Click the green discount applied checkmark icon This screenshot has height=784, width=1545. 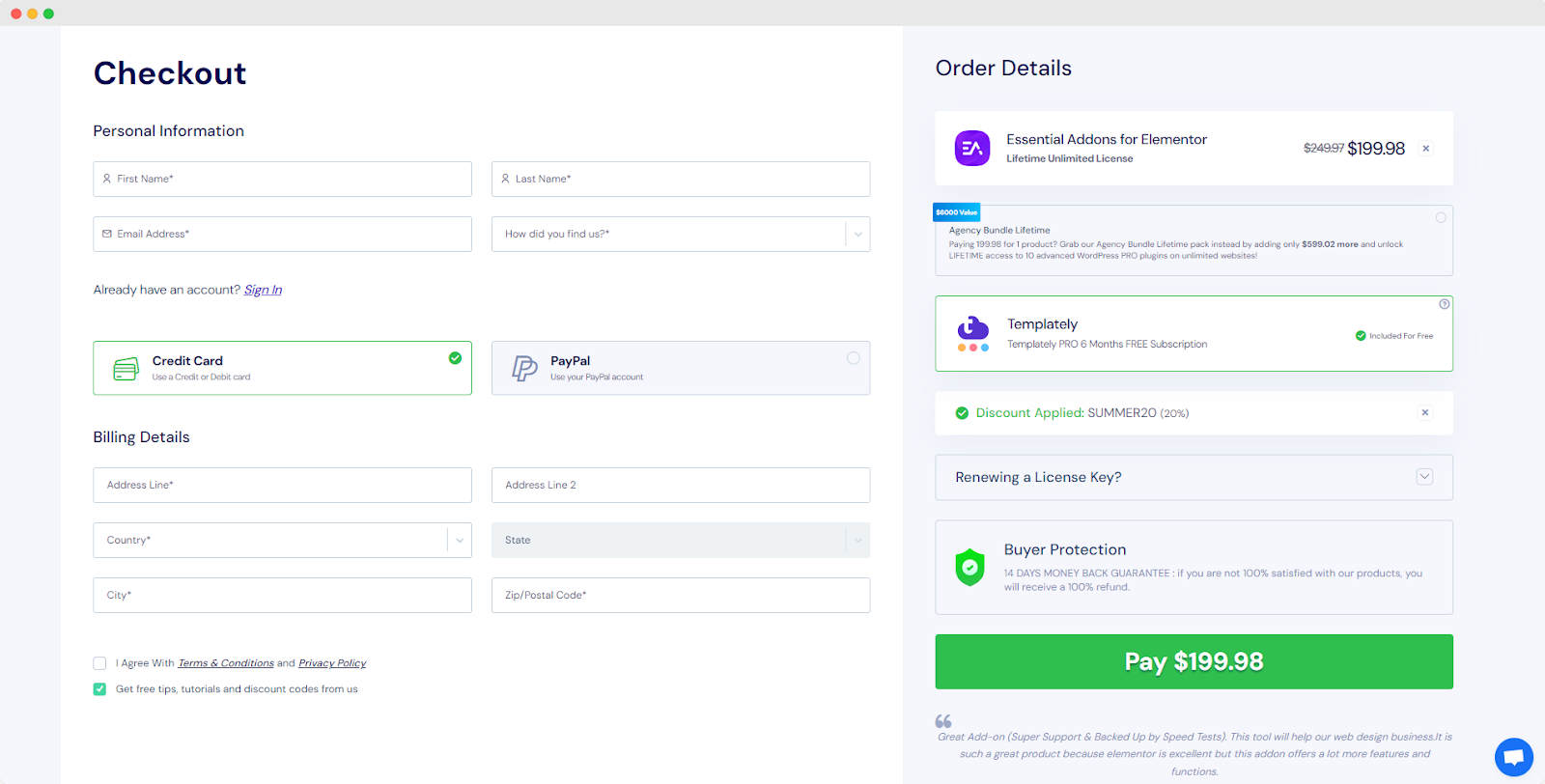point(962,413)
